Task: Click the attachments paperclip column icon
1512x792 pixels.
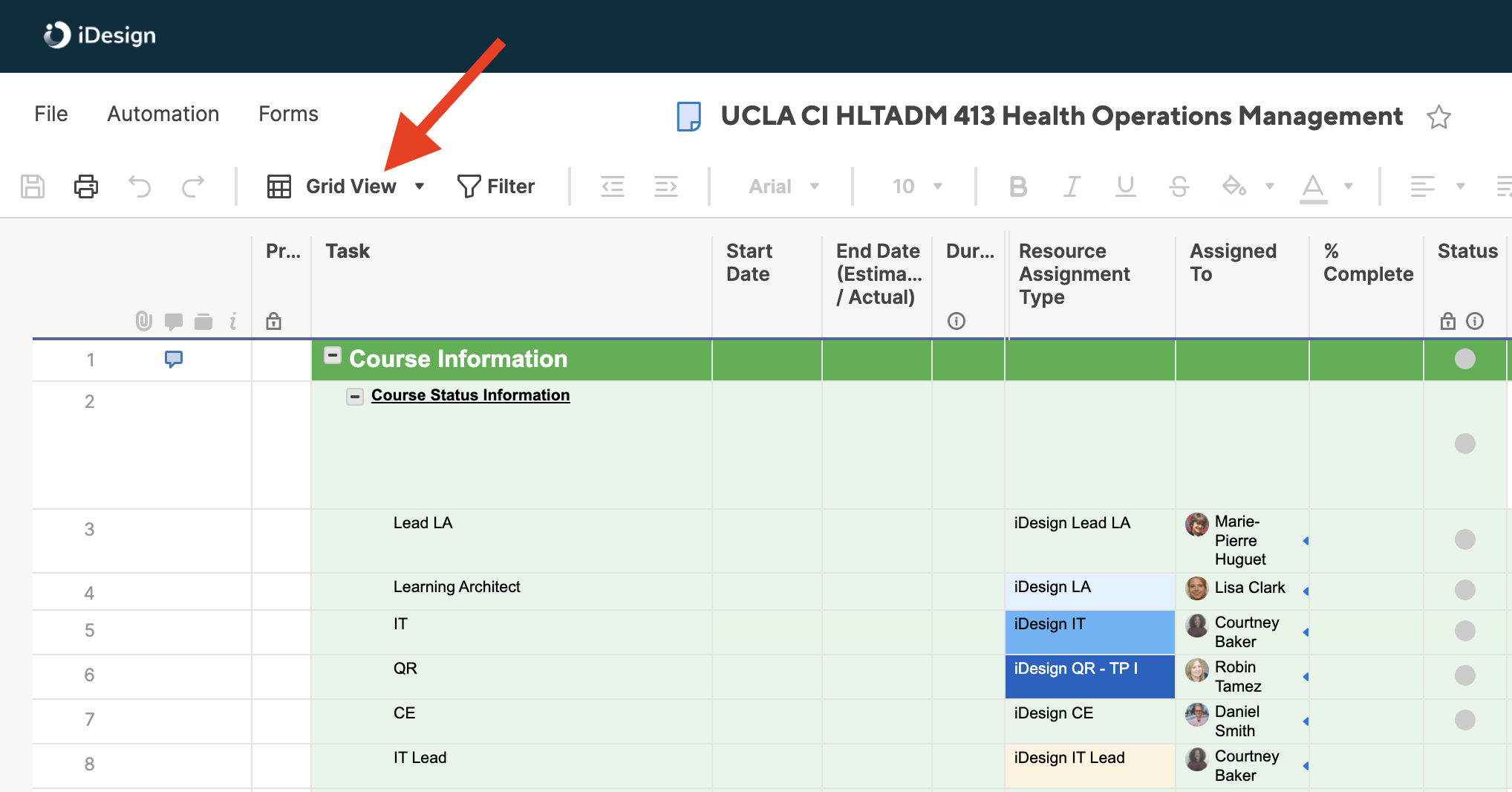Action: click(144, 321)
